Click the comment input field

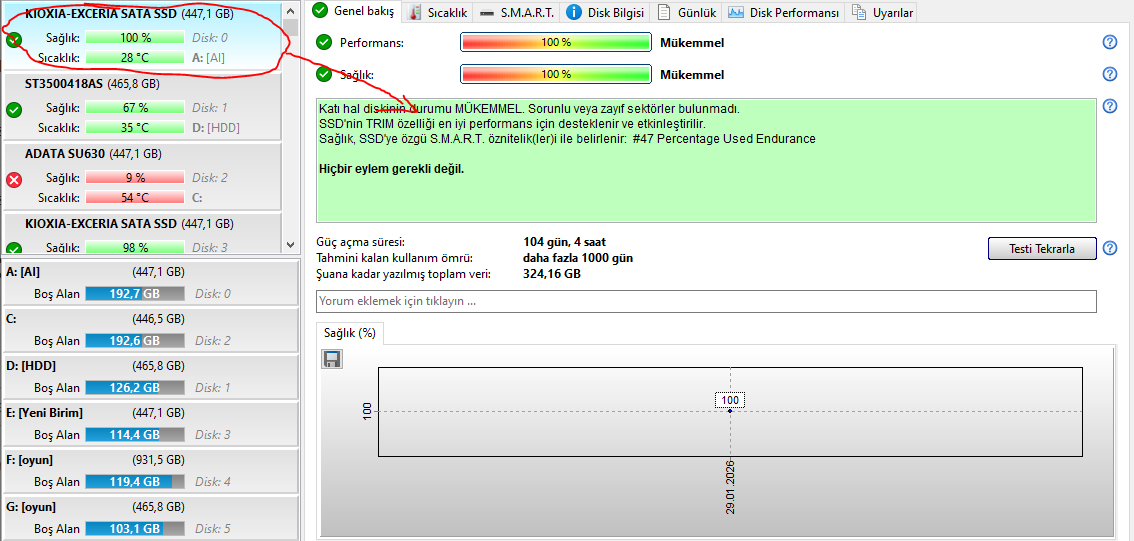706,301
